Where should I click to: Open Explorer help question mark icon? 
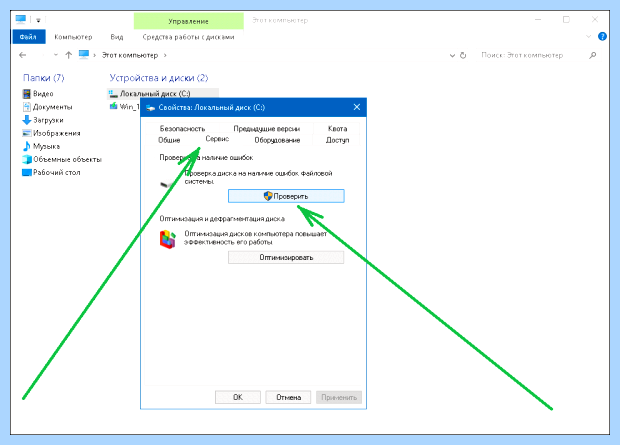(x=602, y=36)
